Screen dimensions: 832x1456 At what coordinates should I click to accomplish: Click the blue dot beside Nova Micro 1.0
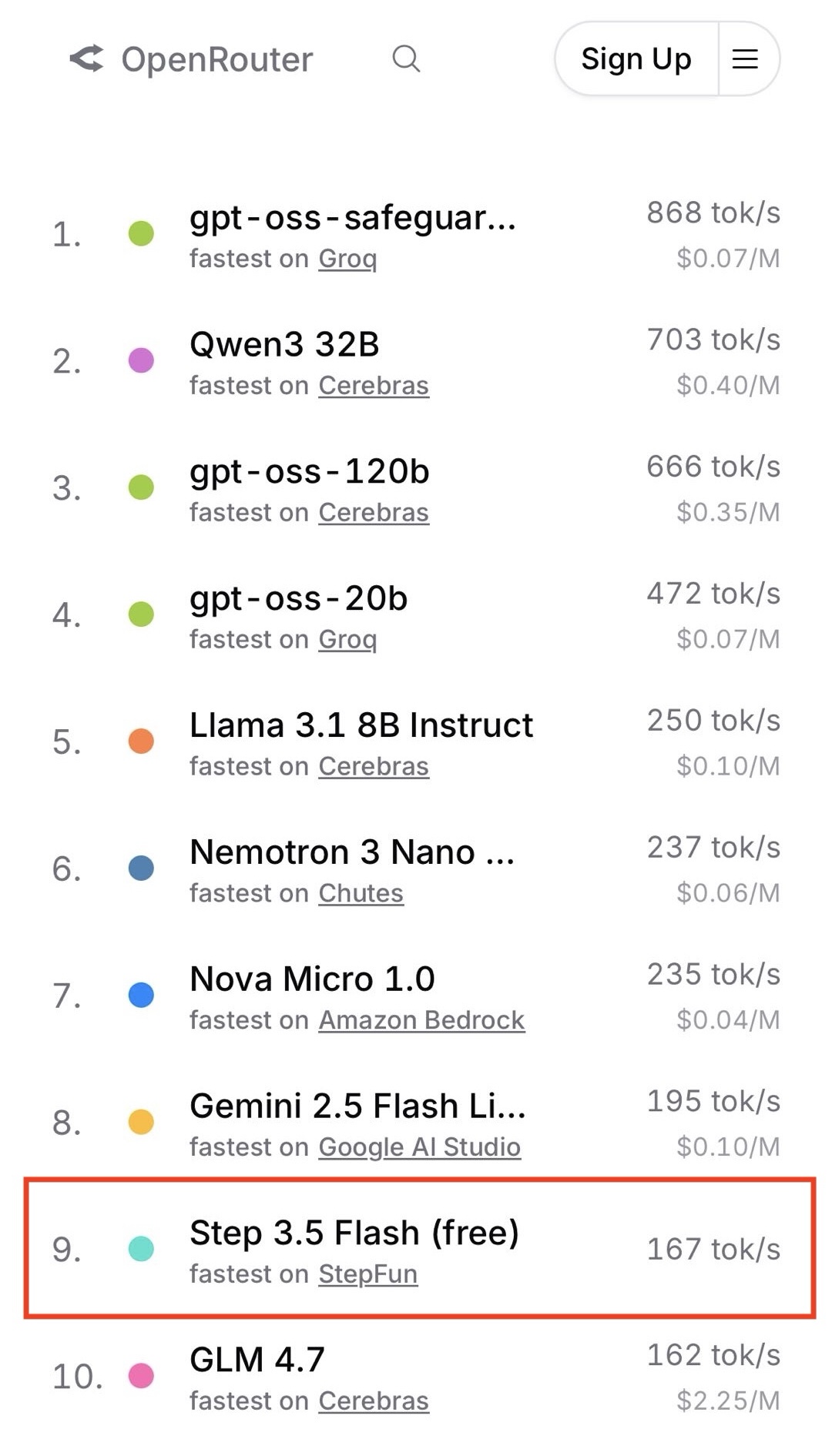[x=141, y=996]
